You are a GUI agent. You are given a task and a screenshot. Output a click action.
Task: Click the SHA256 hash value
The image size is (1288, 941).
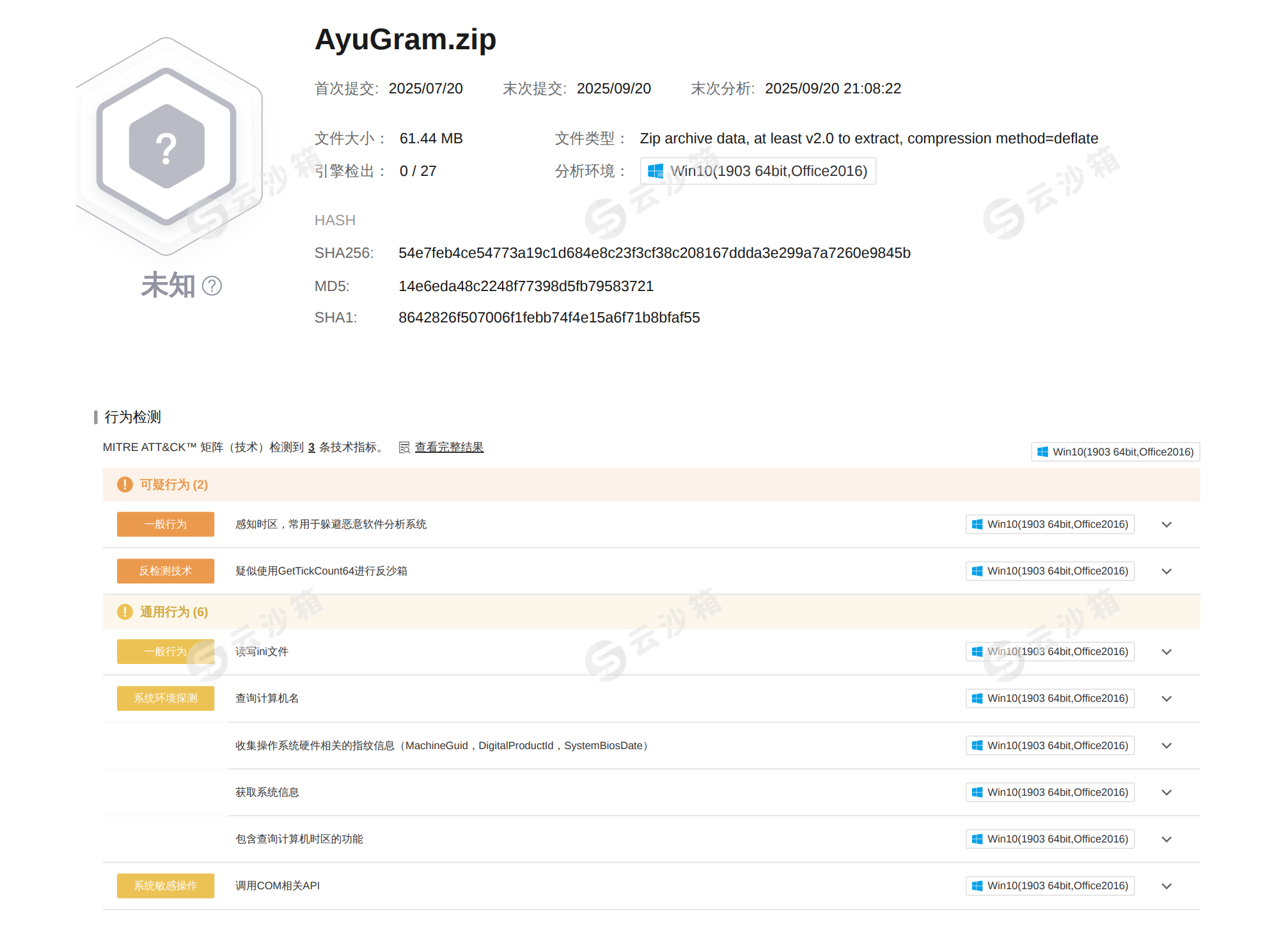[654, 253]
